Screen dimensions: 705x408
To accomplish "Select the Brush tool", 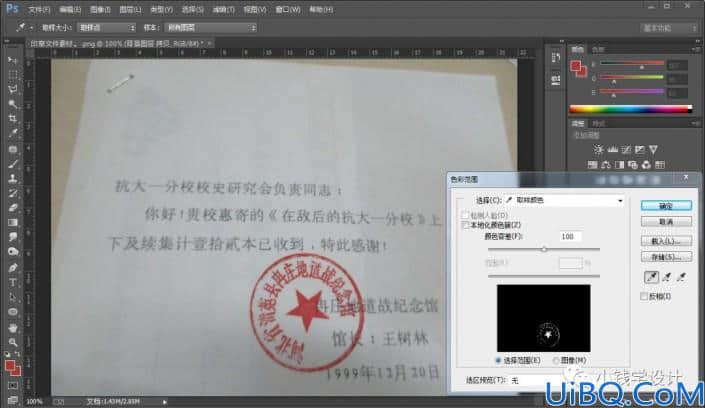I will tap(13, 164).
